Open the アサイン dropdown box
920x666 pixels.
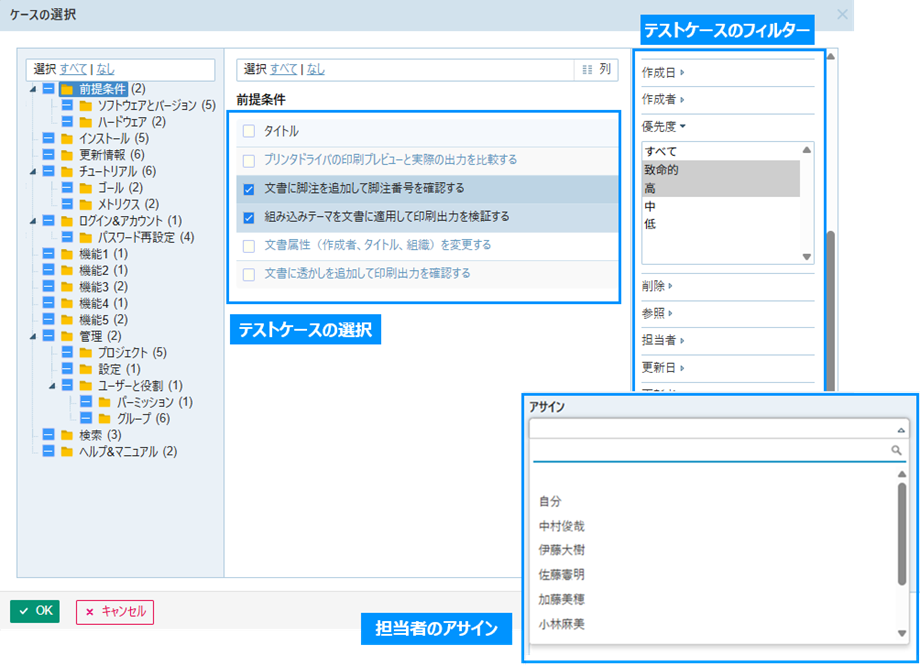[x=719, y=428]
